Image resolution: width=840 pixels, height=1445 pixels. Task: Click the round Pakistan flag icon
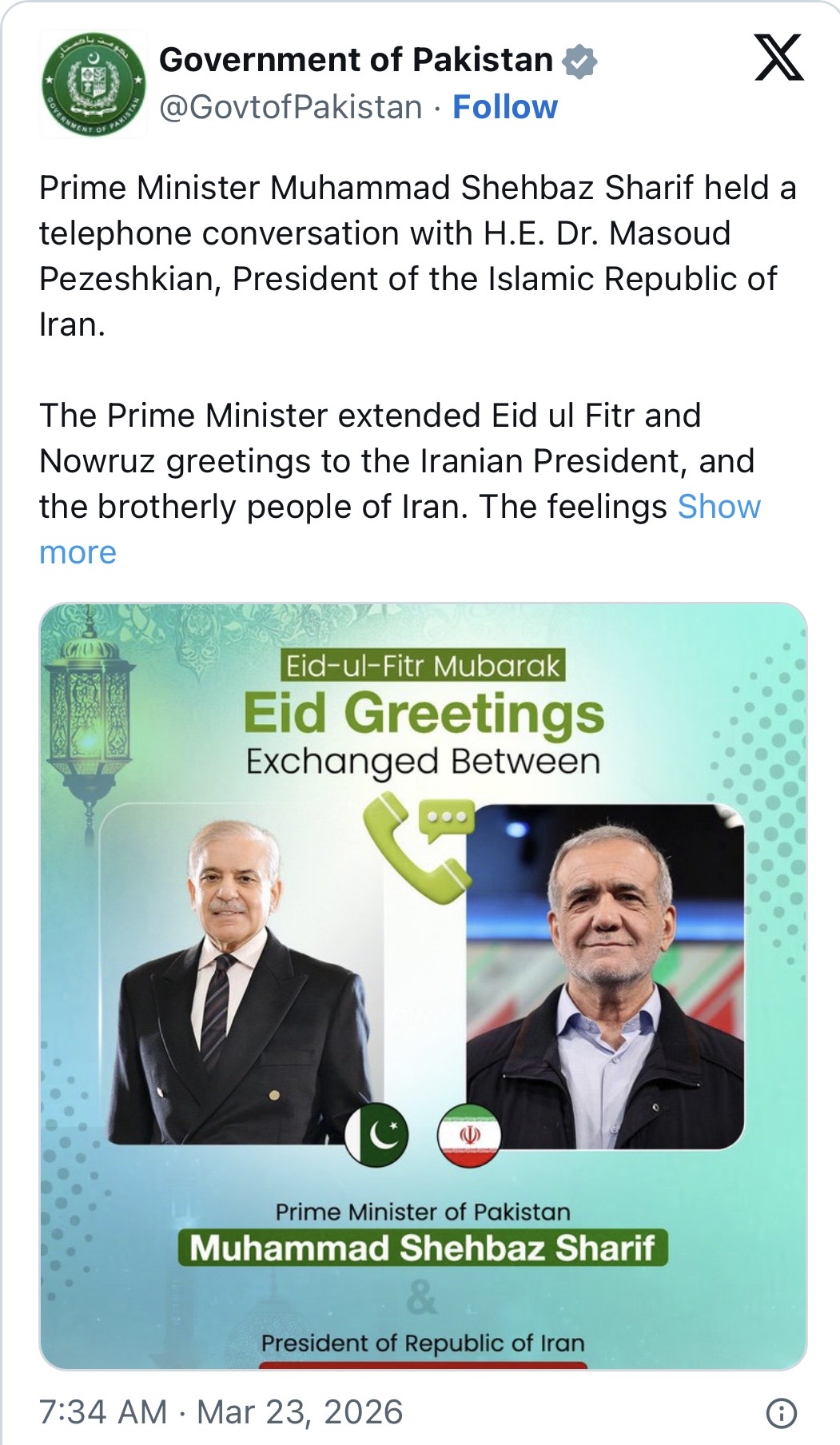[377, 1135]
